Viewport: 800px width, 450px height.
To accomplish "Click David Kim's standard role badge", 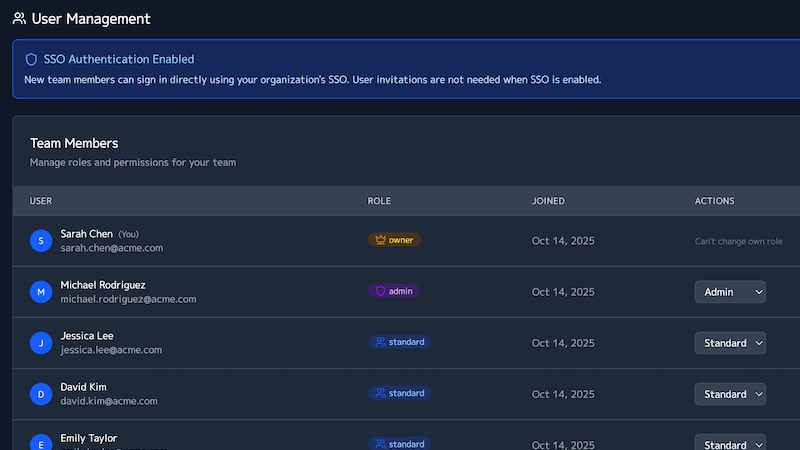I will 399,393.
